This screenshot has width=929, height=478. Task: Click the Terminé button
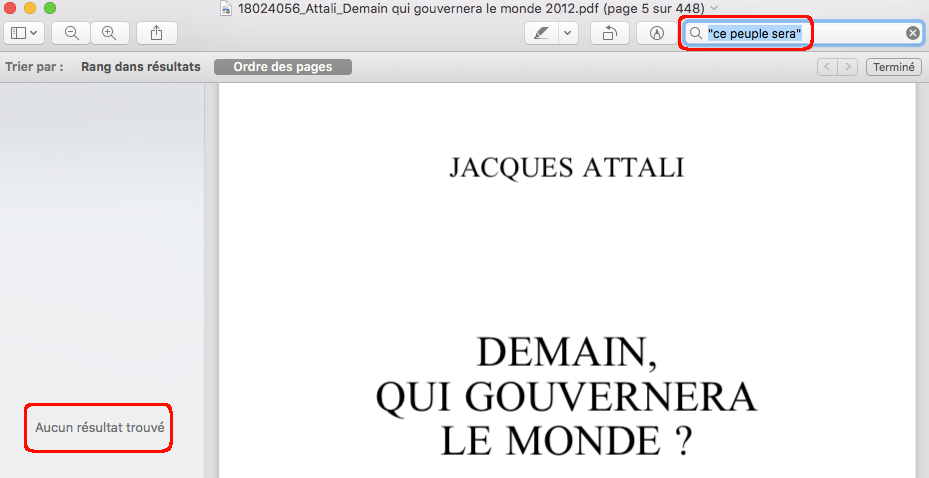[893, 67]
